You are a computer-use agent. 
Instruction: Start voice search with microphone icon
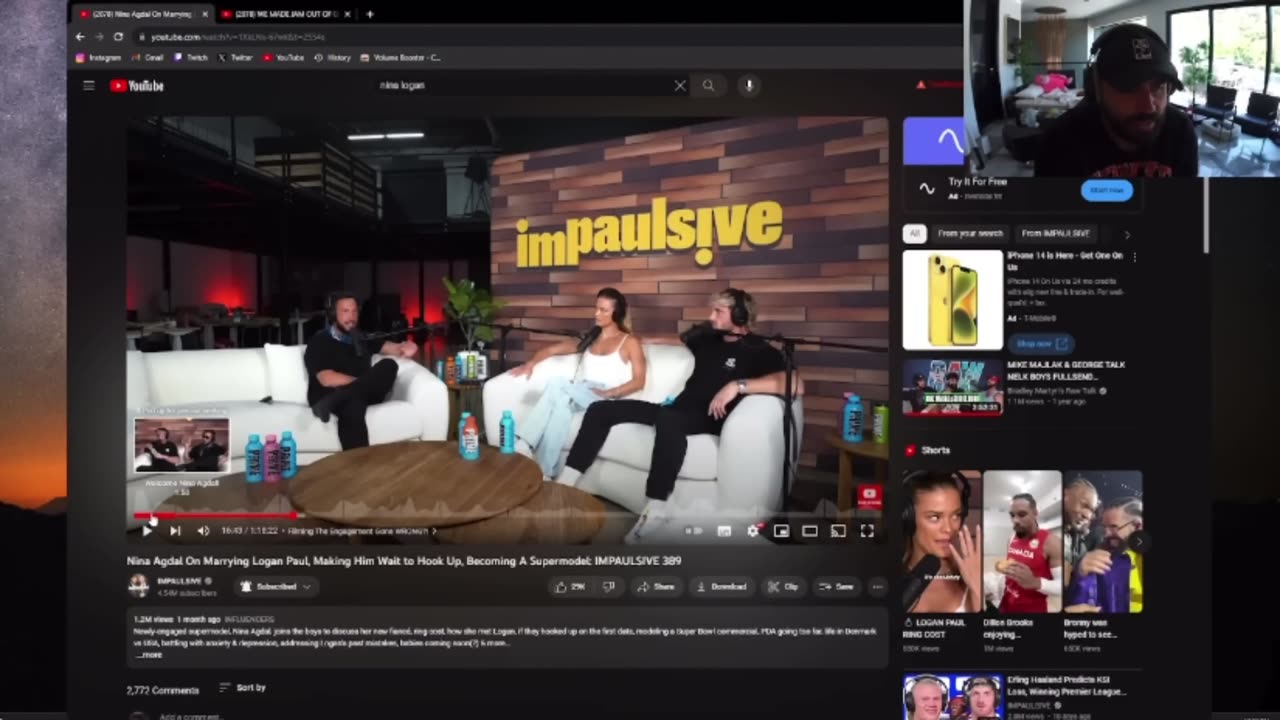[749, 86]
